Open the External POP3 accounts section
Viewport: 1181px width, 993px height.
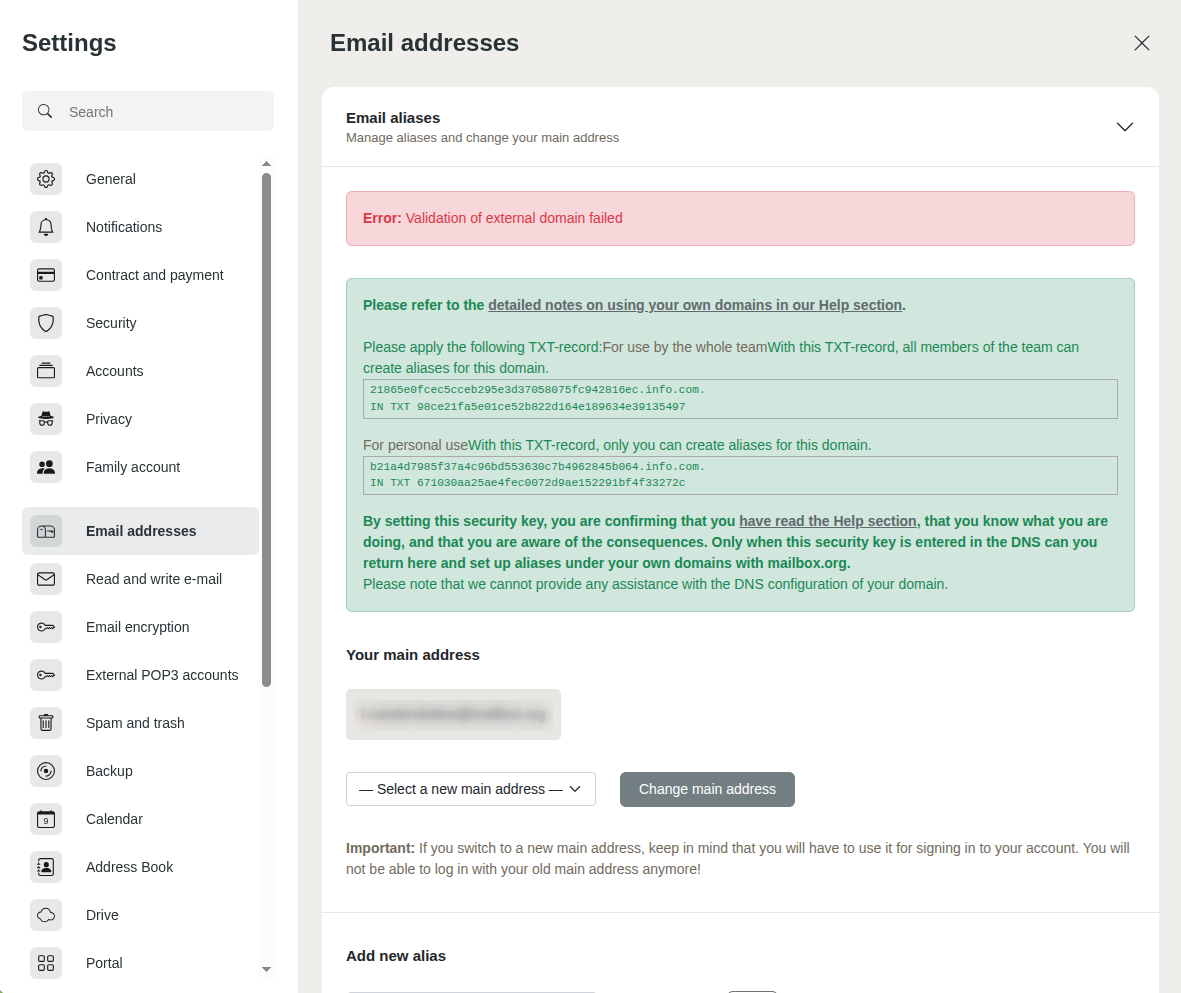(x=162, y=675)
